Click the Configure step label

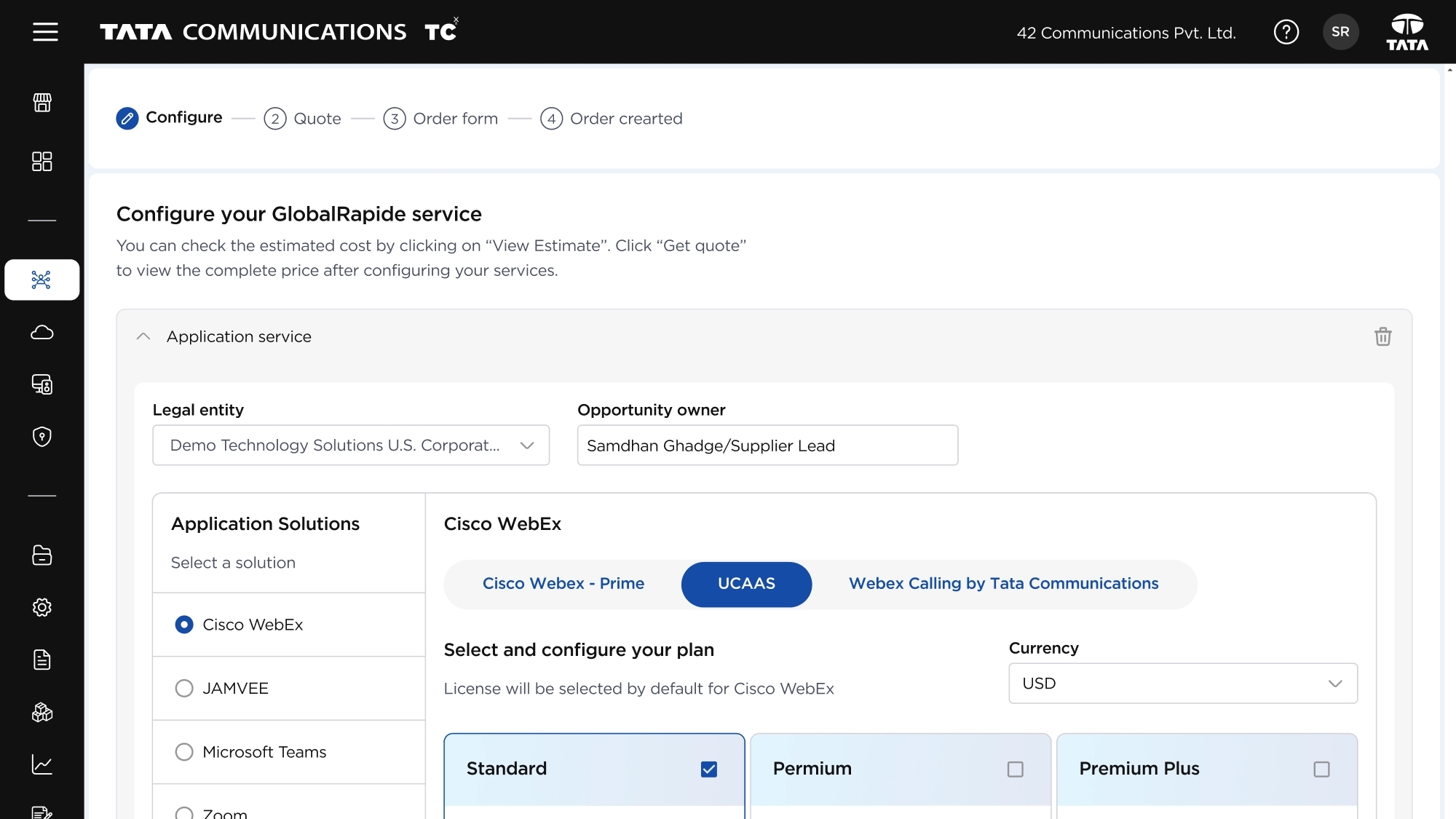pos(184,117)
